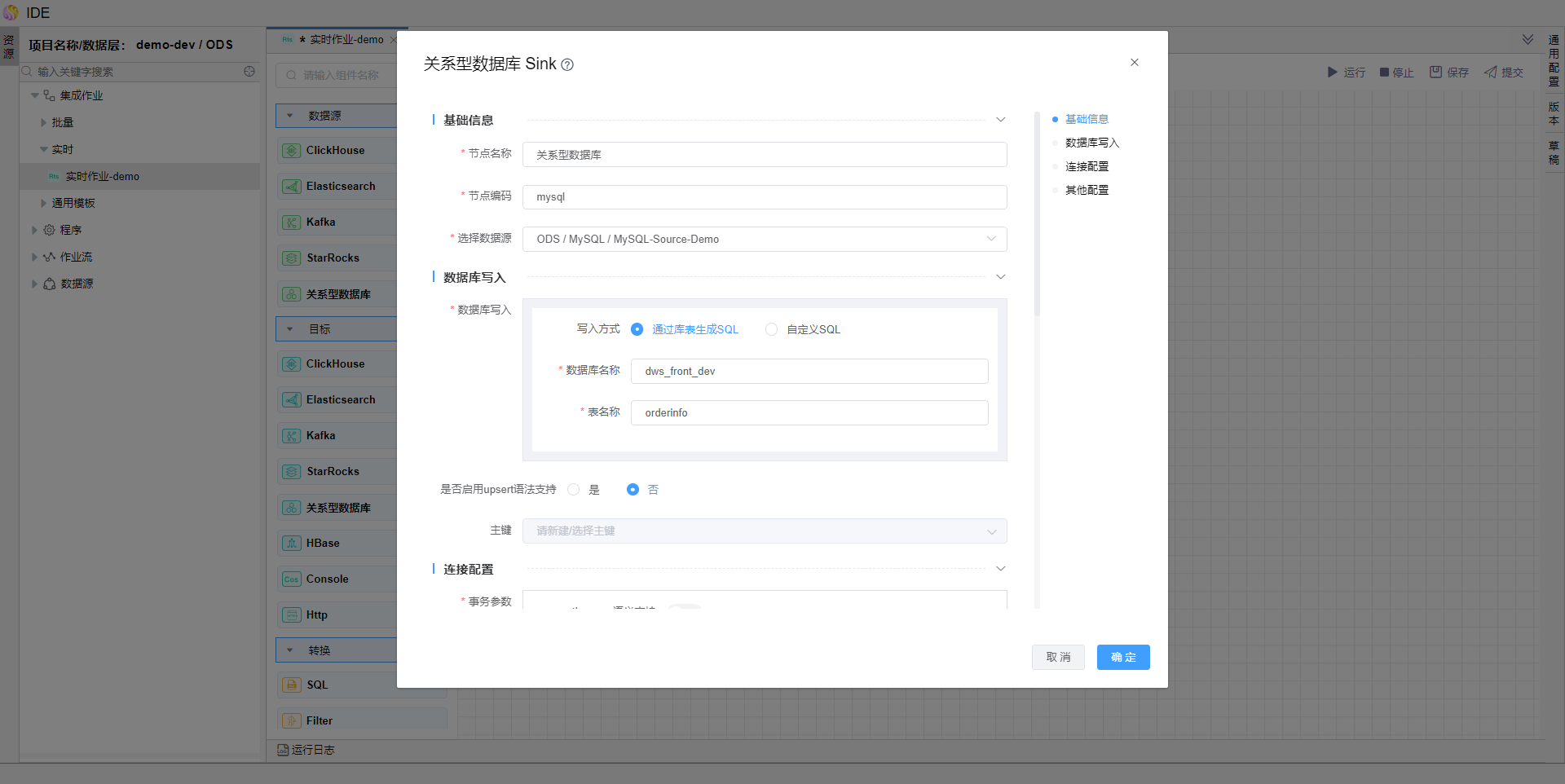This screenshot has height=784, width=1565.
Task: Click the table name input field
Action: click(809, 413)
